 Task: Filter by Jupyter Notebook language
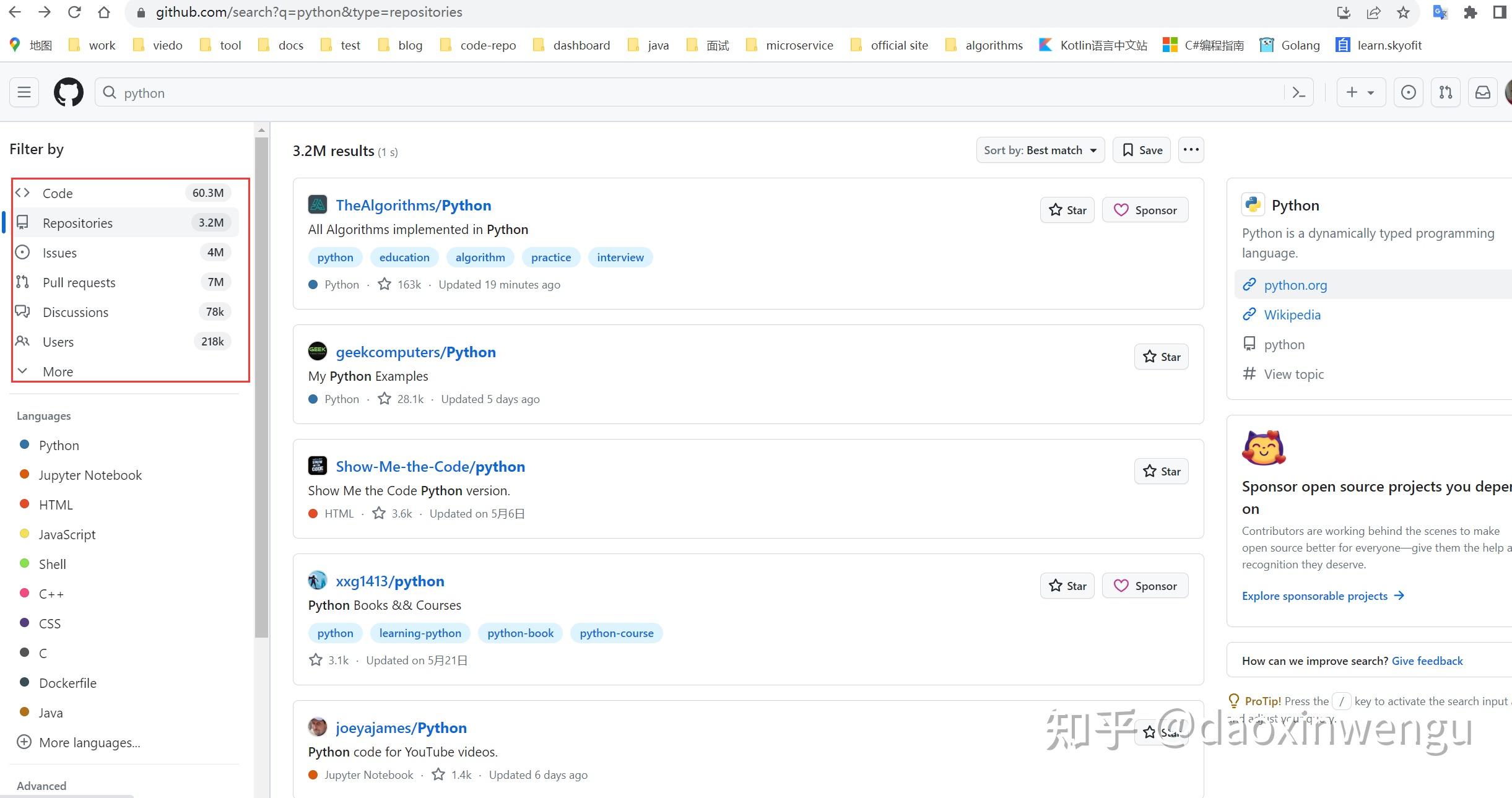pos(90,475)
